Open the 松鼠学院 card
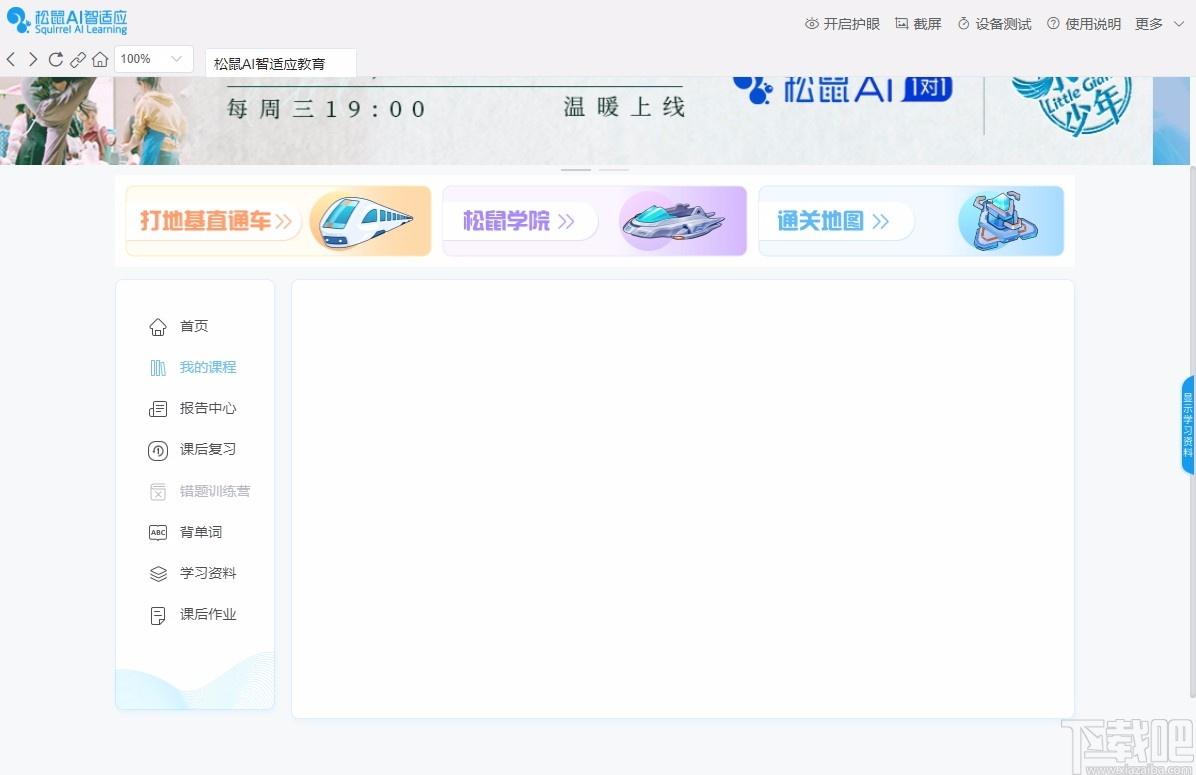 point(594,221)
